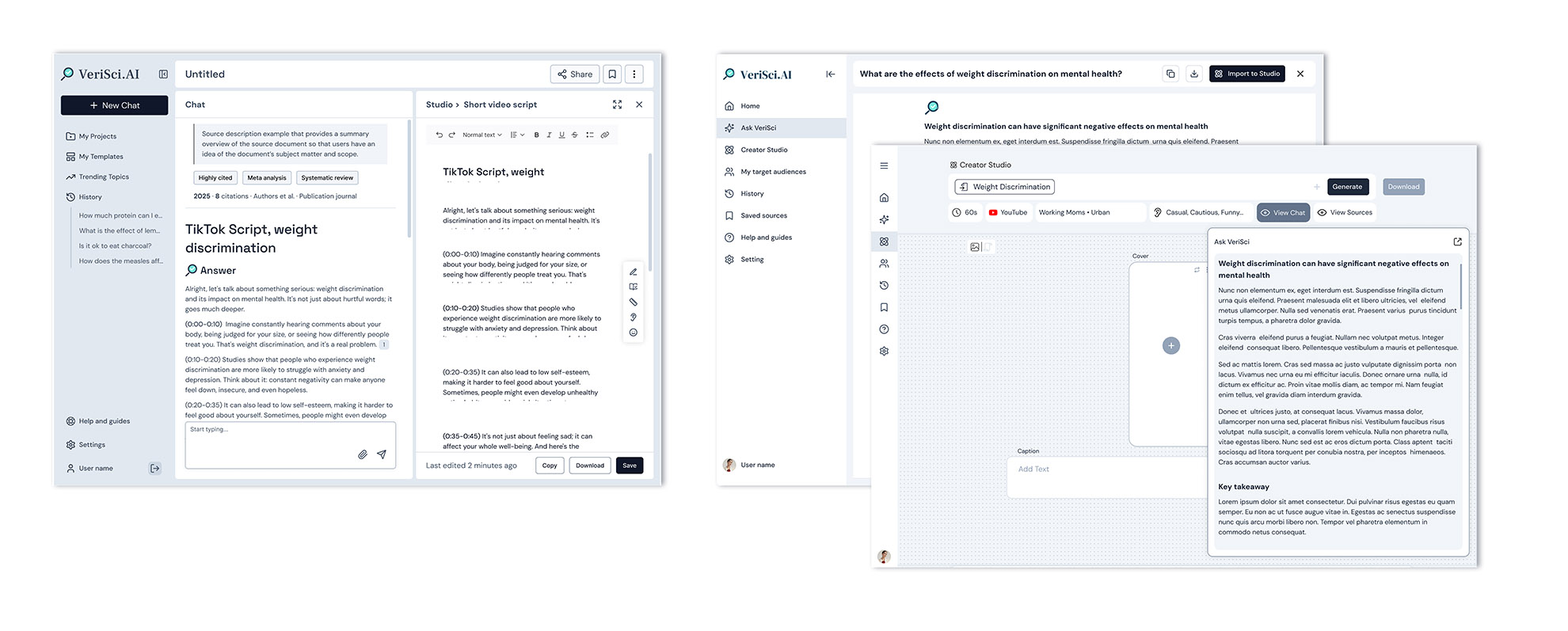Click the Generate button in Creator Studio
The width and height of the screenshot is (1568, 631).
coord(1347,187)
